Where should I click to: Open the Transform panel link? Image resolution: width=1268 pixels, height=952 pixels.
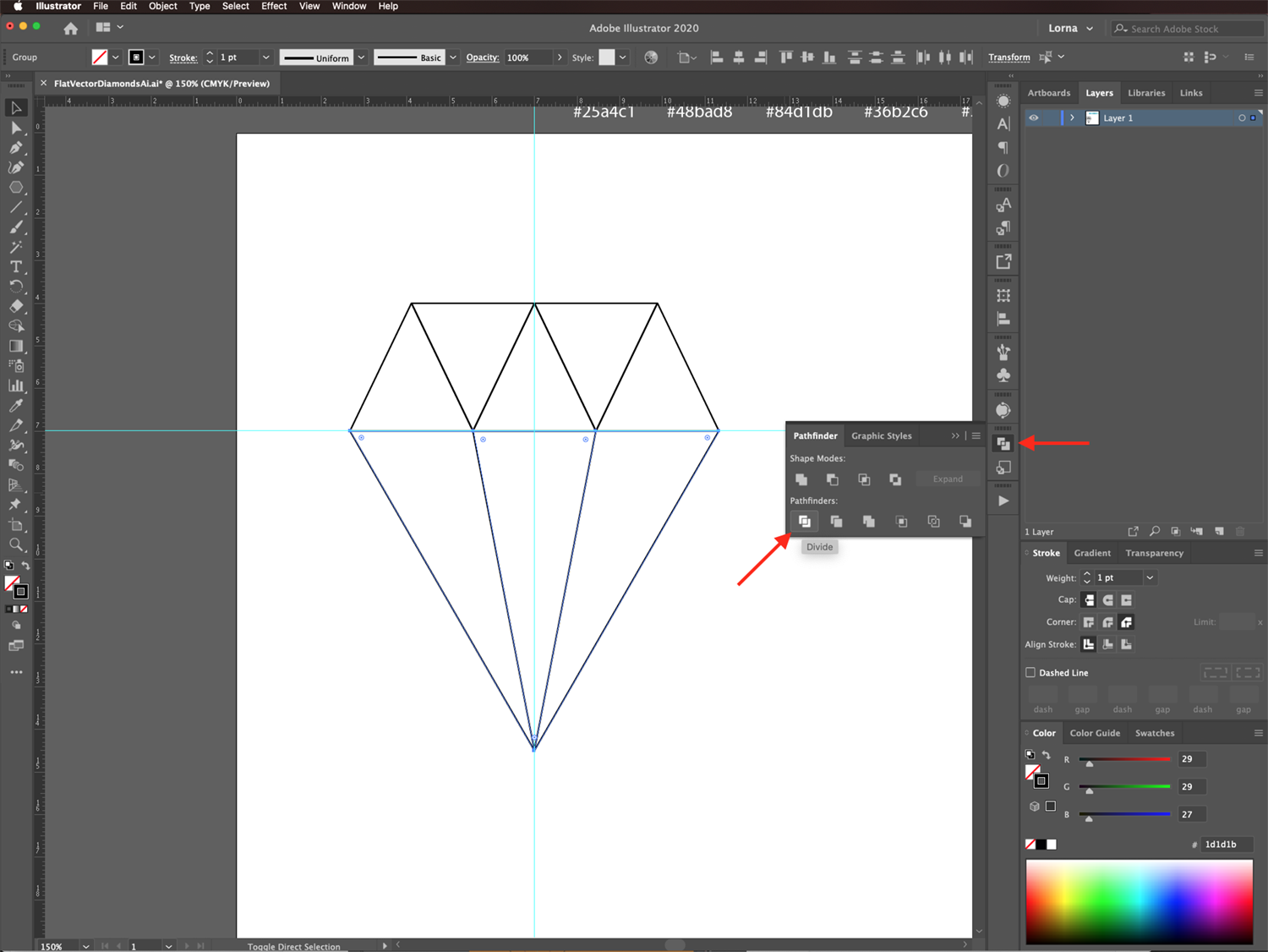[1009, 57]
